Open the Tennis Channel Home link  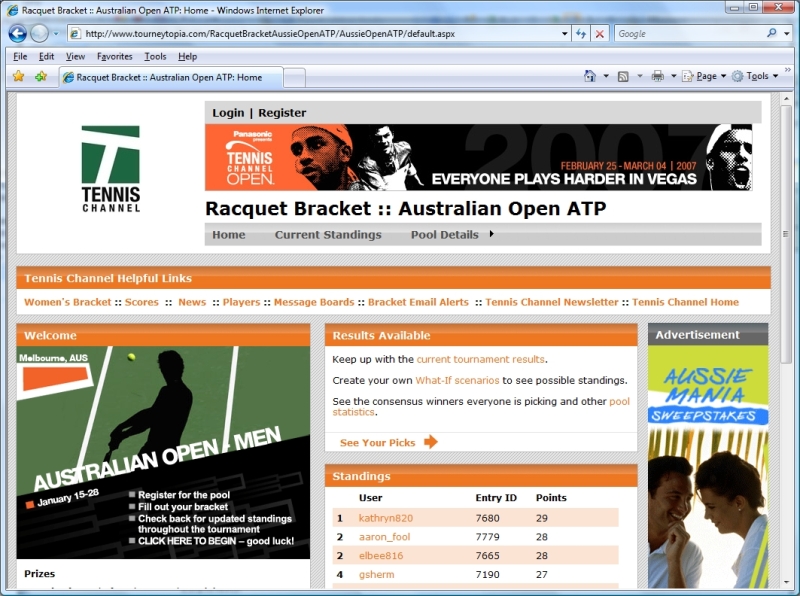(x=685, y=302)
